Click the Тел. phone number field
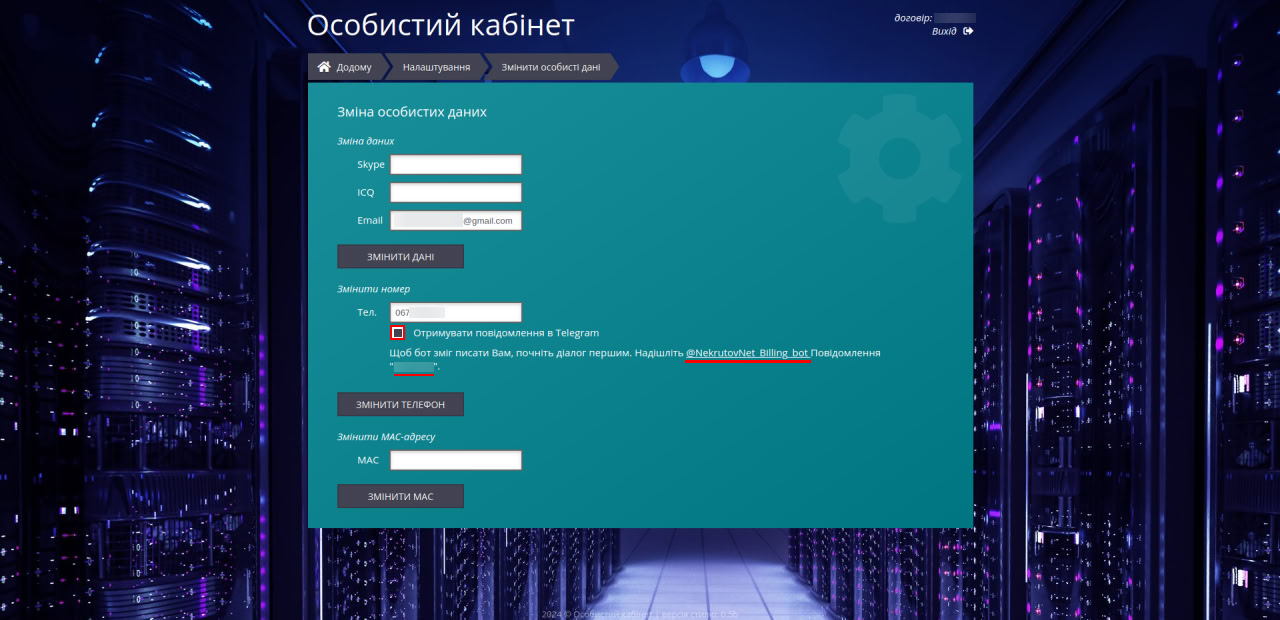This screenshot has width=1280, height=620. pos(455,313)
